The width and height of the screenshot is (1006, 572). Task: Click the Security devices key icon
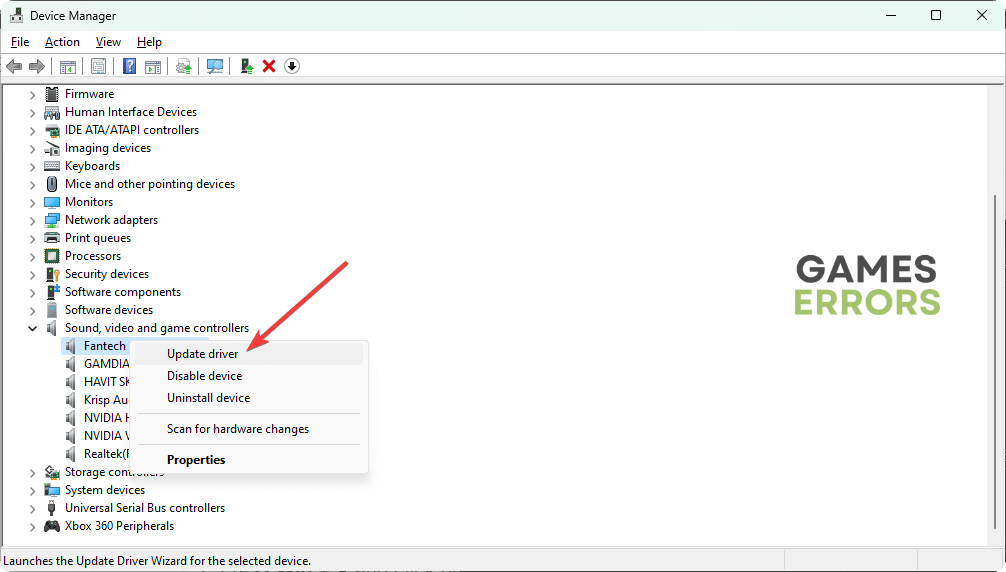(52, 274)
